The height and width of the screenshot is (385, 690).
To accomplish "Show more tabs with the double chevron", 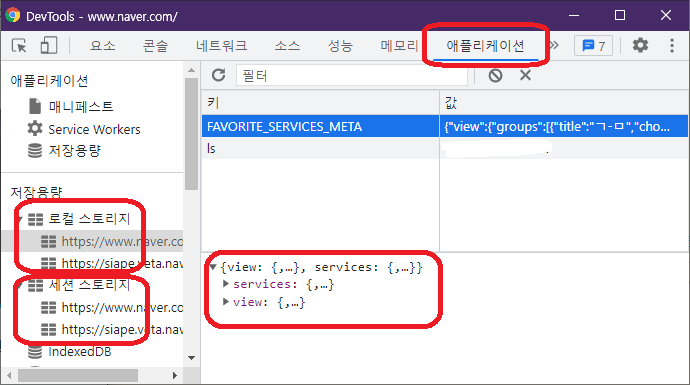I will (x=554, y=45).
